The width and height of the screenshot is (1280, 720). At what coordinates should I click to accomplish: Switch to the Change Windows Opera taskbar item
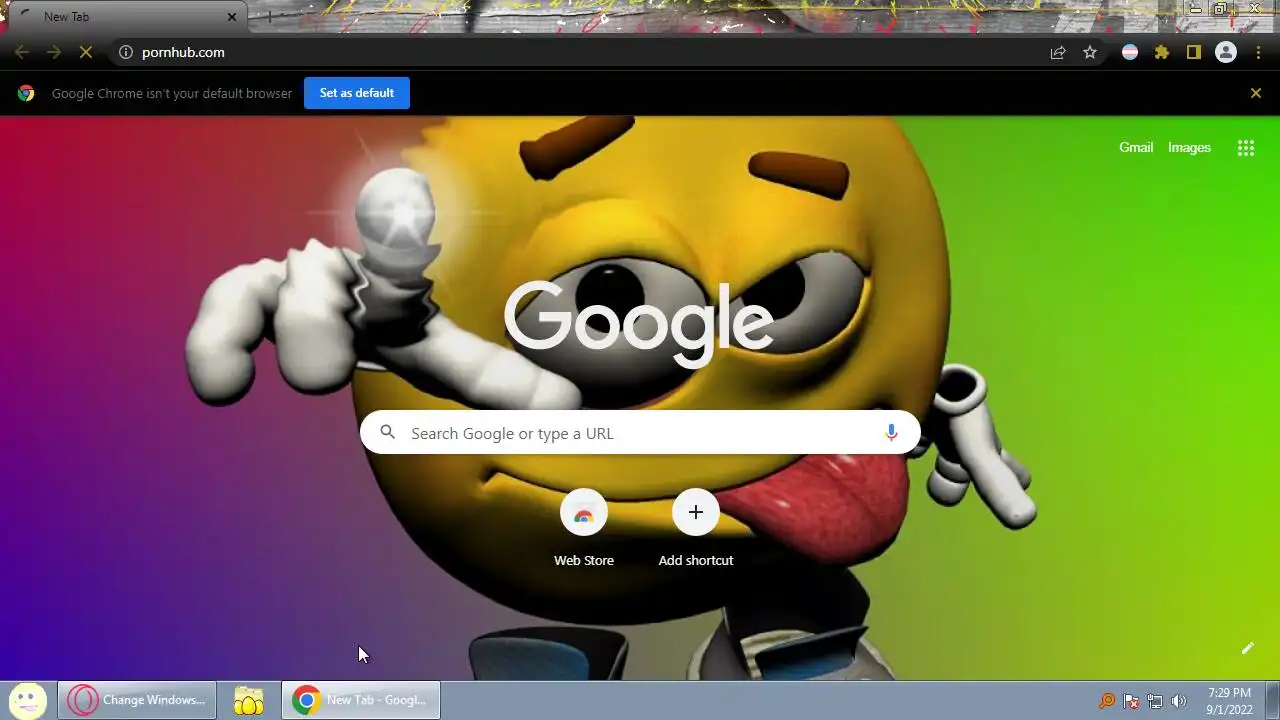tap(137, 700)
